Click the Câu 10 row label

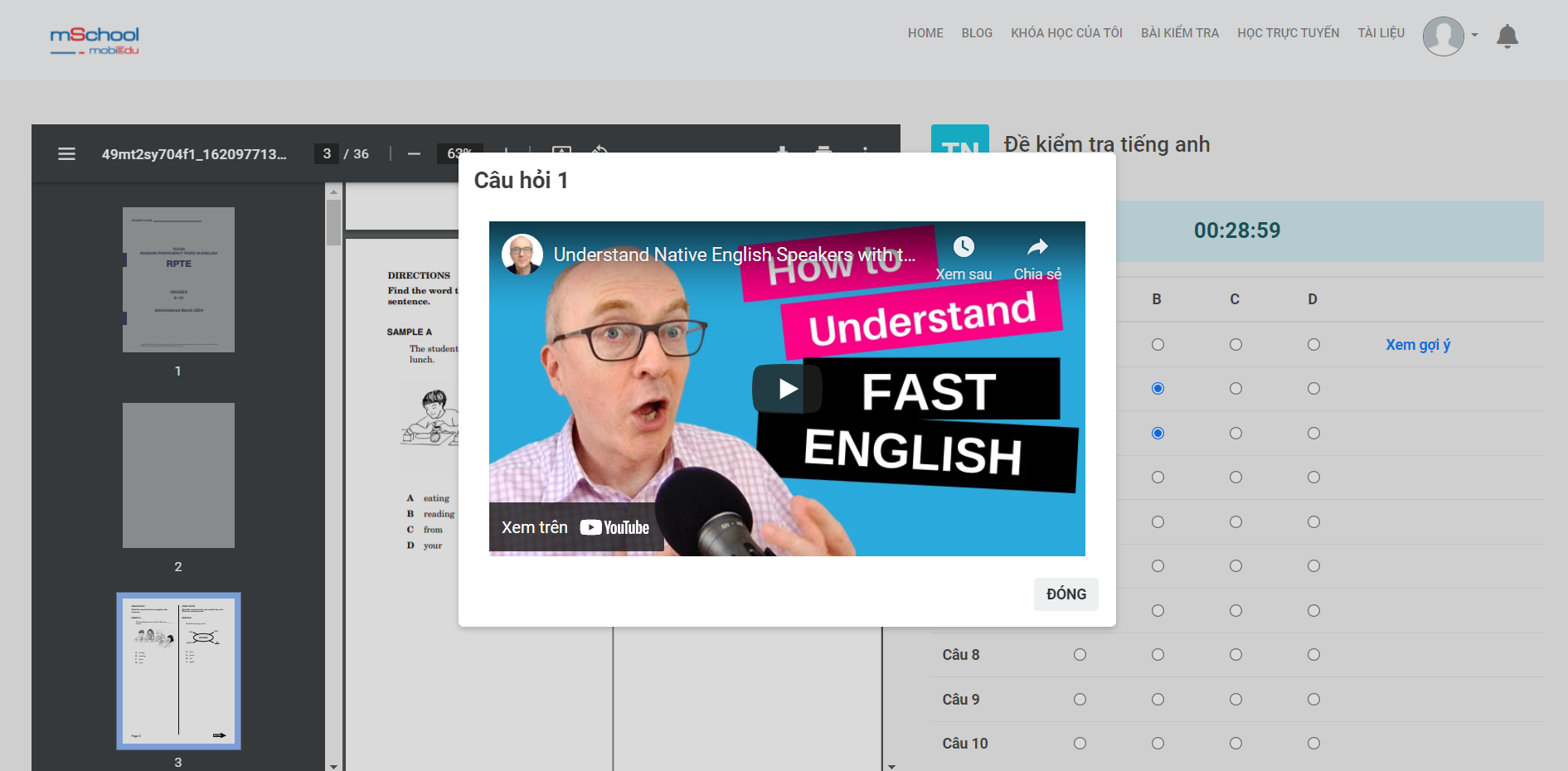[964, 744]
